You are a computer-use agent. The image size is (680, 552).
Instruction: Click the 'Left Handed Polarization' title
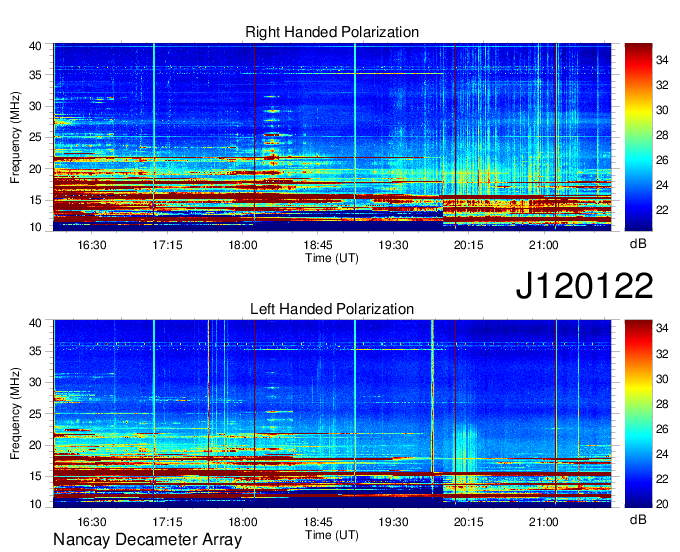(x=332, y=309)
